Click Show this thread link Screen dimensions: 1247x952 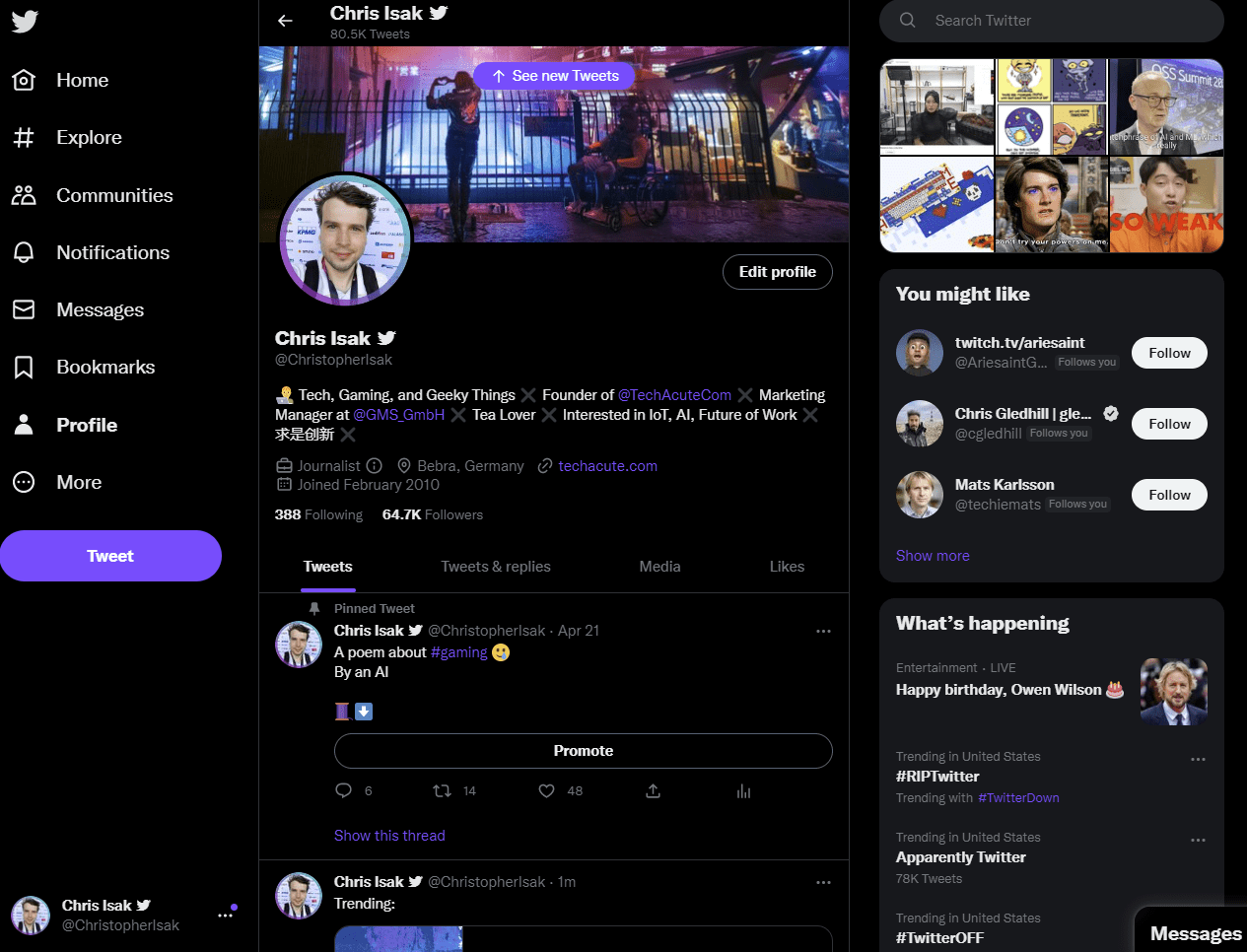click(x=389, y=836)
